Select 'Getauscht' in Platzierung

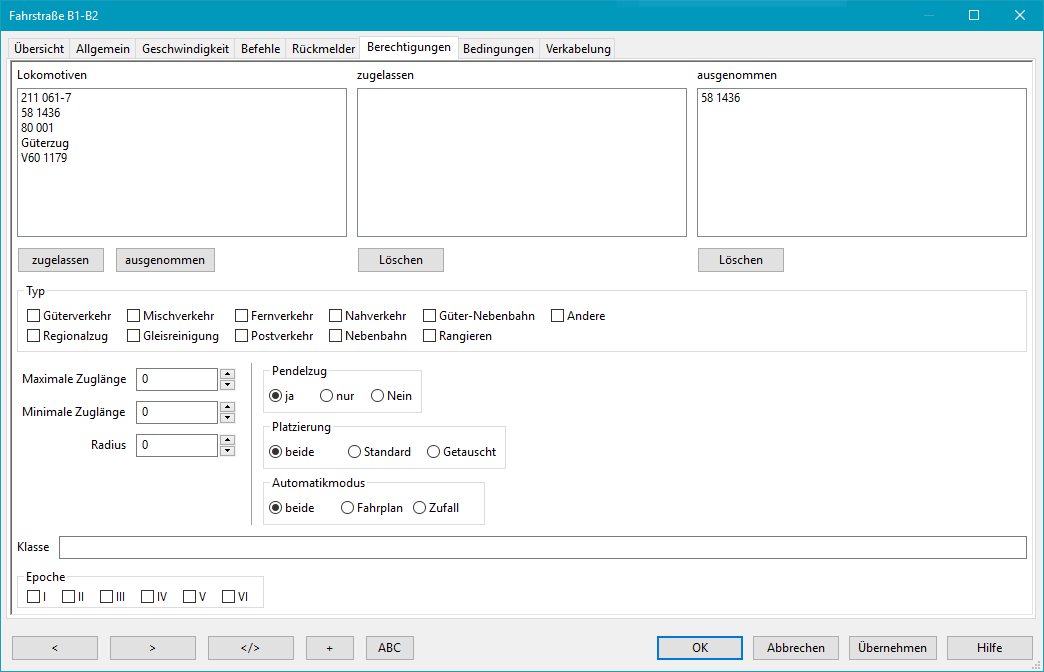tap(434, 452)
